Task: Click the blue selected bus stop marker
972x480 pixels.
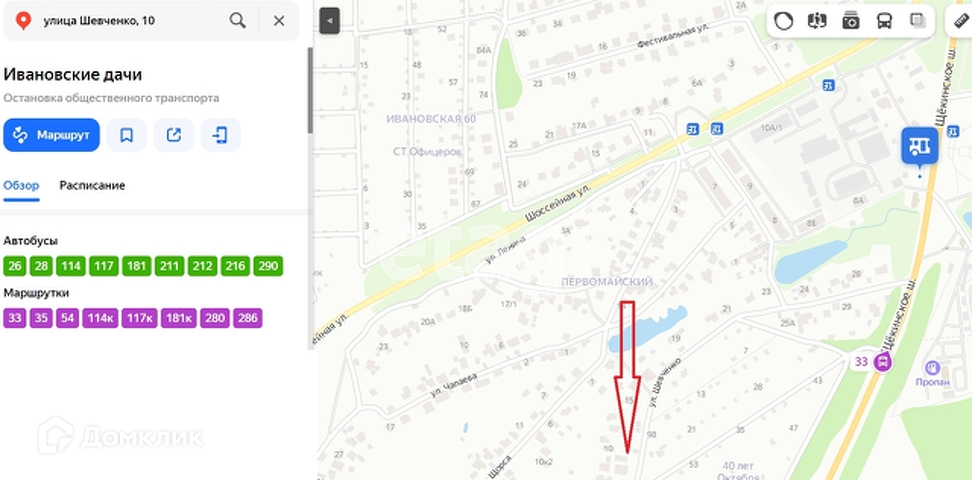Action: click(x=919, y=146)
